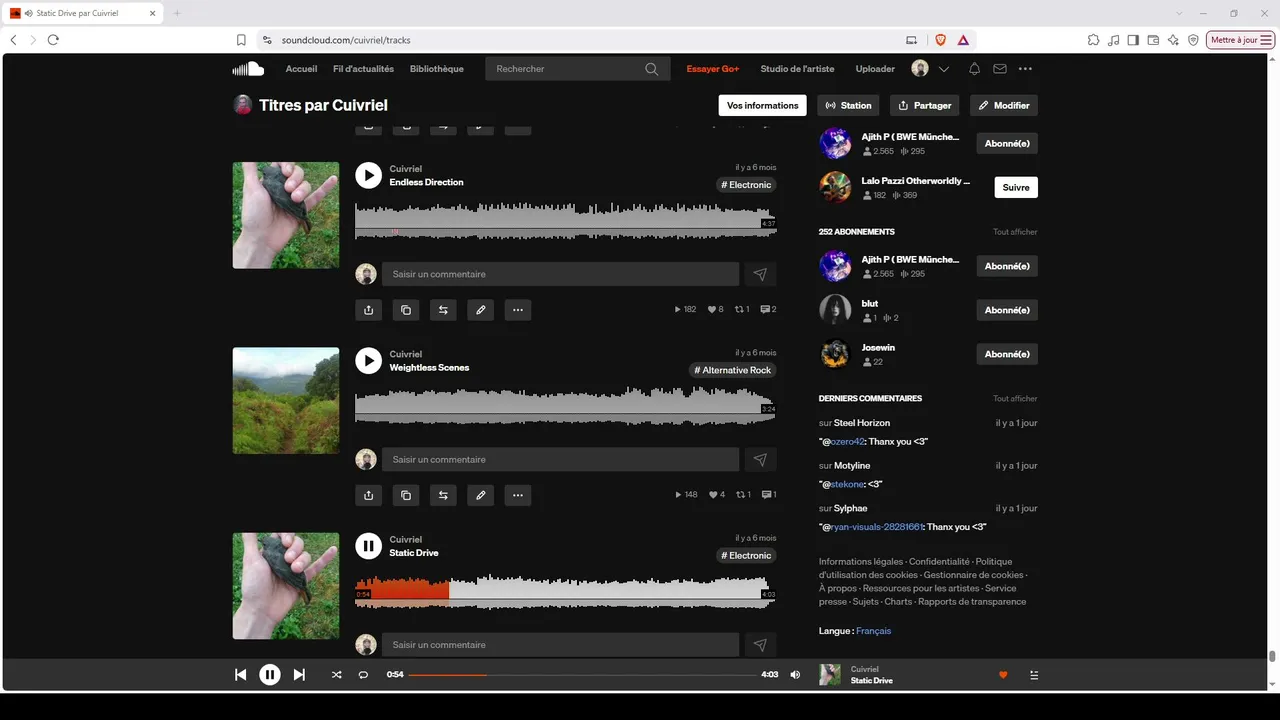Open the messages envelope icon
This screenshot has height=720, width=1280.
tap(1000, 69)
